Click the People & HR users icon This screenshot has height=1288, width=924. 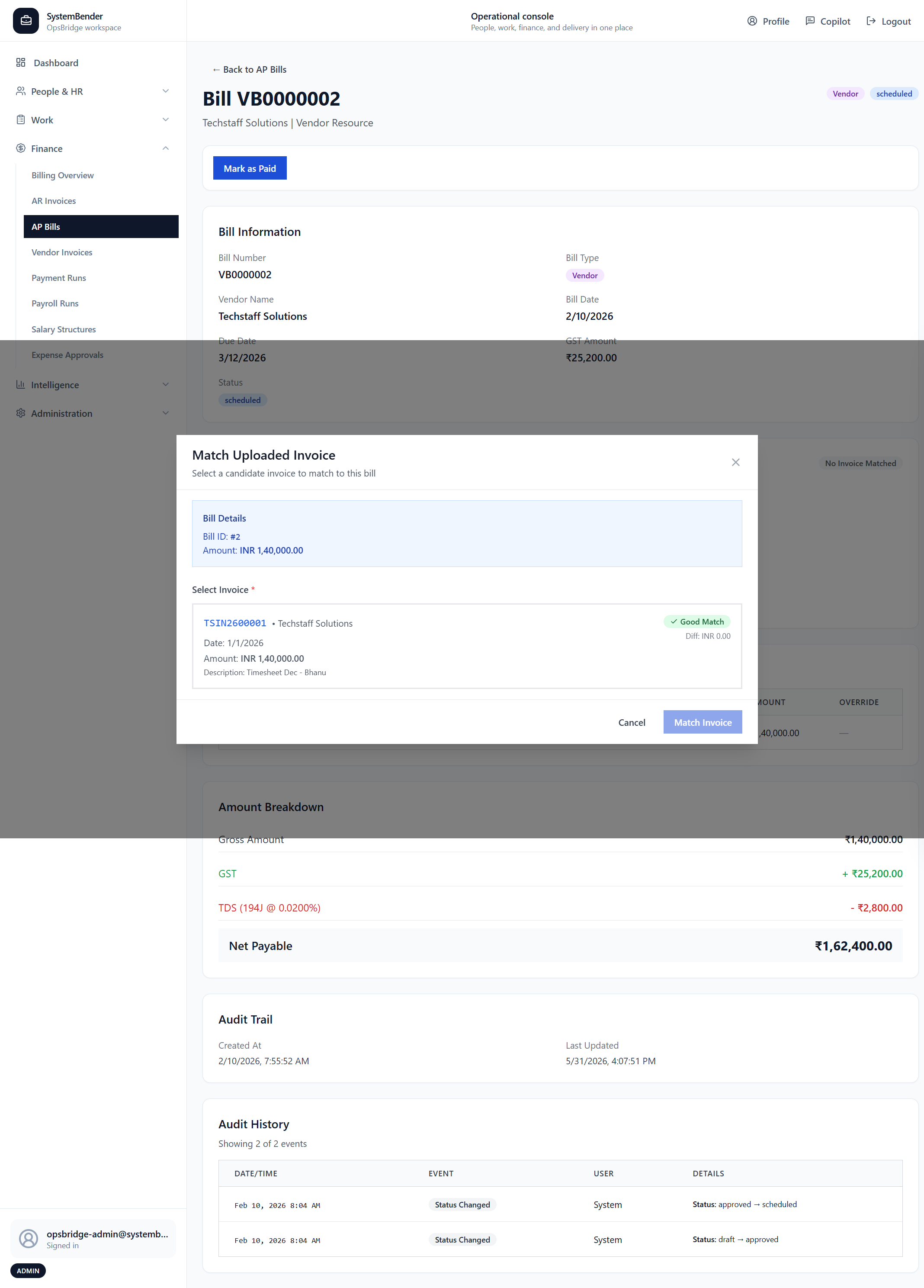pos(21,91)
